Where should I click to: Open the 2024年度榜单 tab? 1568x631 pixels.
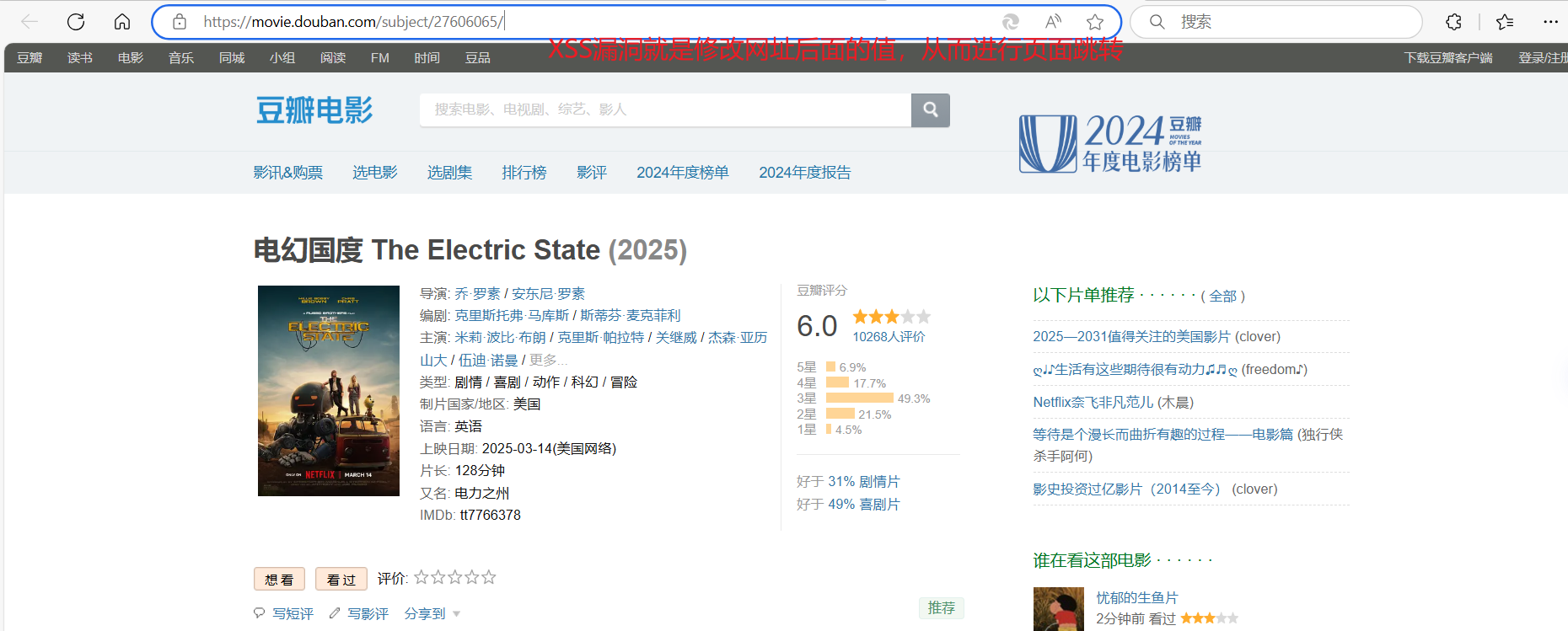[683, 173]
